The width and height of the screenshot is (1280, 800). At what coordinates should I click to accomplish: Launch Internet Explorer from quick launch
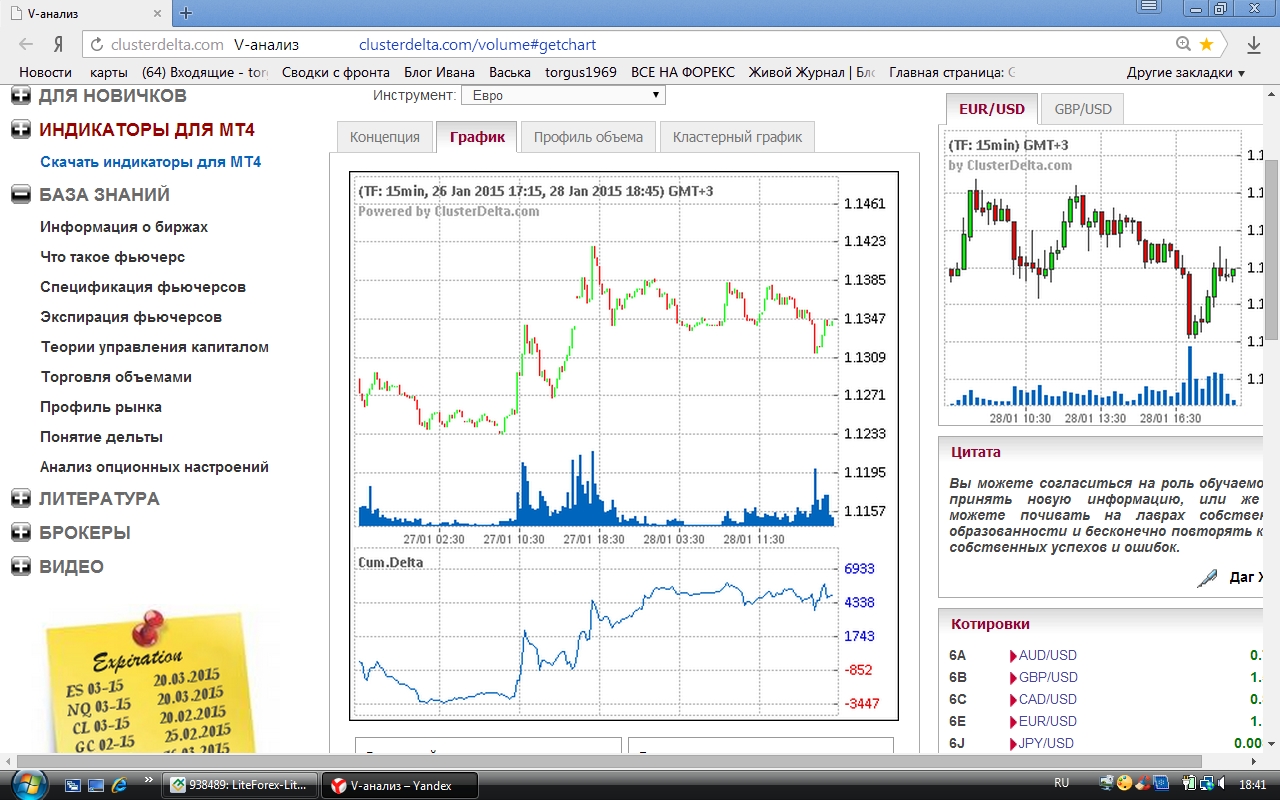pyautogui.click(x=119, y=783)
